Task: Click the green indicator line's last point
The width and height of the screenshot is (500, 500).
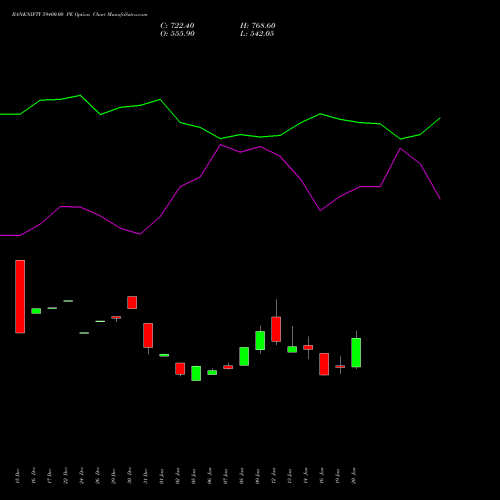Action: pyautogui.click(x=440, y=118)
